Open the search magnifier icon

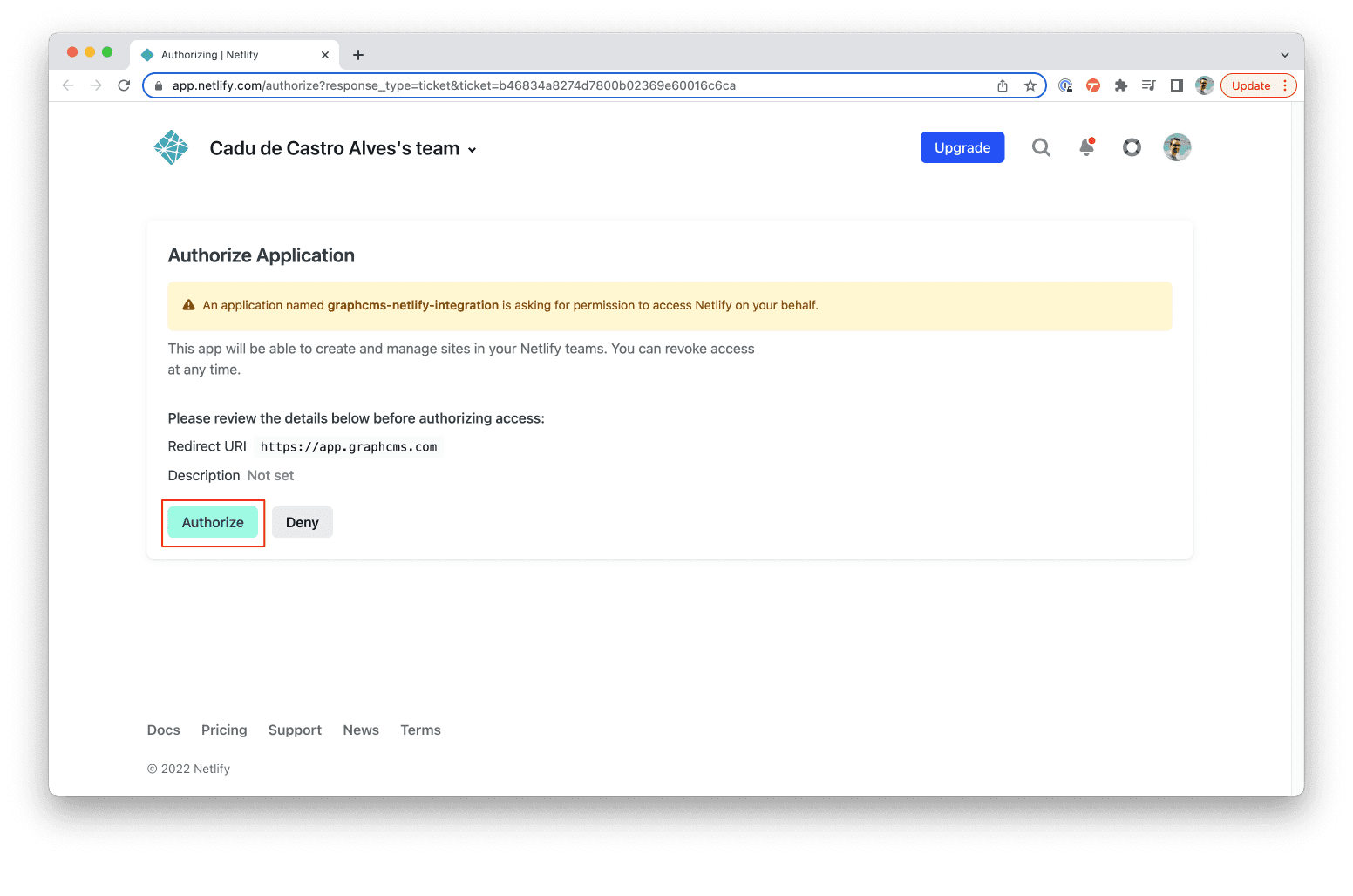click(x=1041, y=147)
